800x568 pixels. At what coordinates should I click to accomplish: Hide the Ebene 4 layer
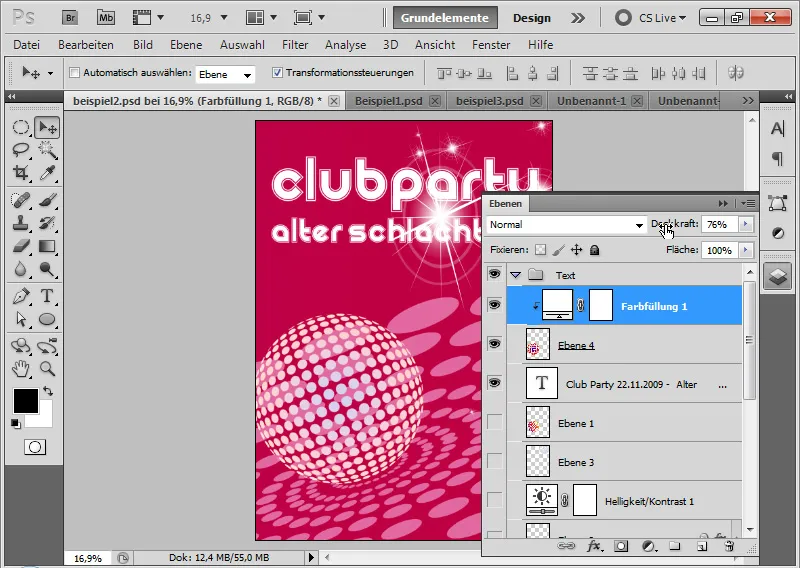click(x=494, y=343)
